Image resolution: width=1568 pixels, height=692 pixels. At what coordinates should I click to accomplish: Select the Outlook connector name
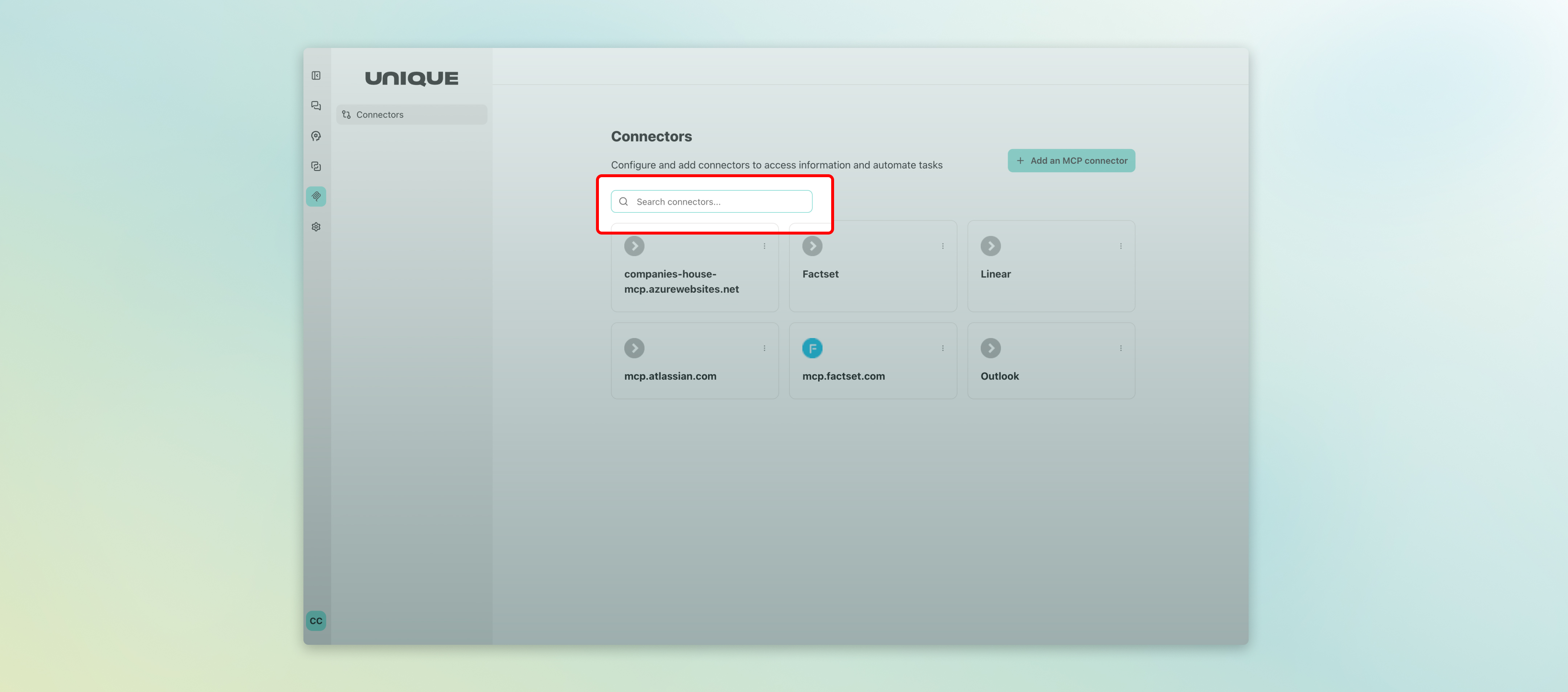(1000, 376)
